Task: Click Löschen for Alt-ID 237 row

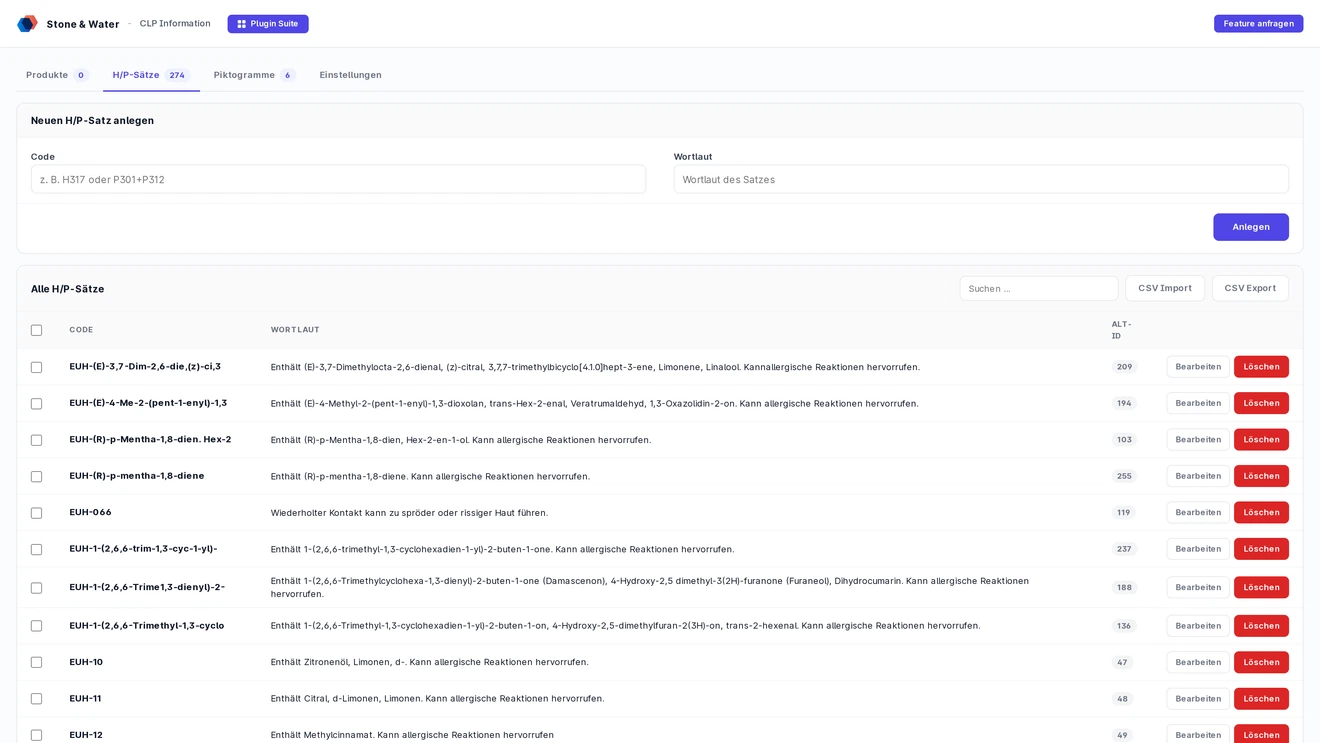Action: coord(1261,549)
